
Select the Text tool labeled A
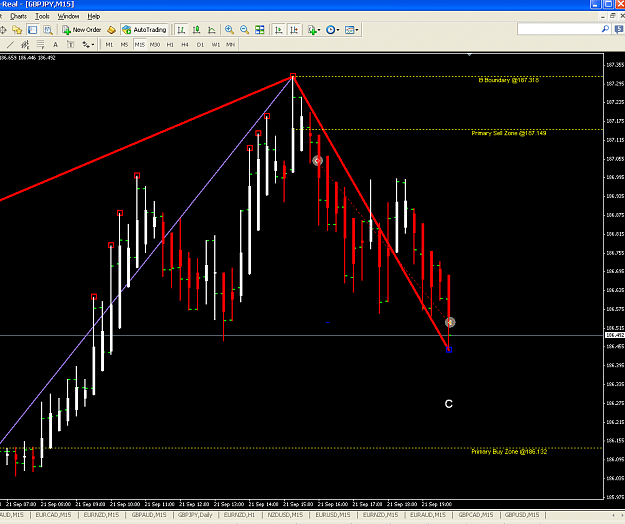pos(55,45)
